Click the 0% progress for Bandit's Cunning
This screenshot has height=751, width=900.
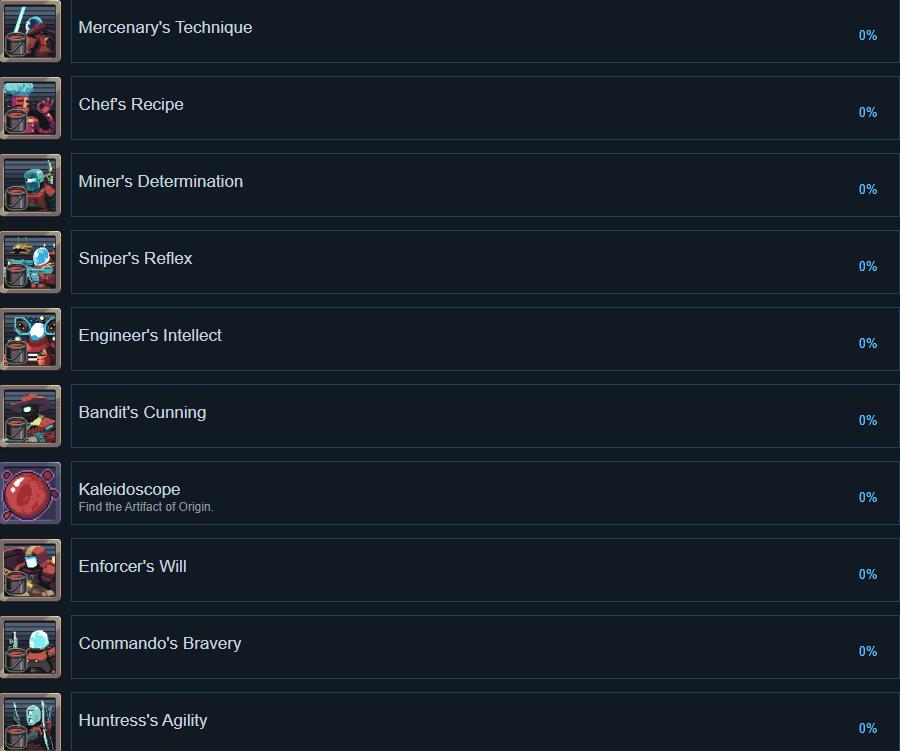click(867, 420)
